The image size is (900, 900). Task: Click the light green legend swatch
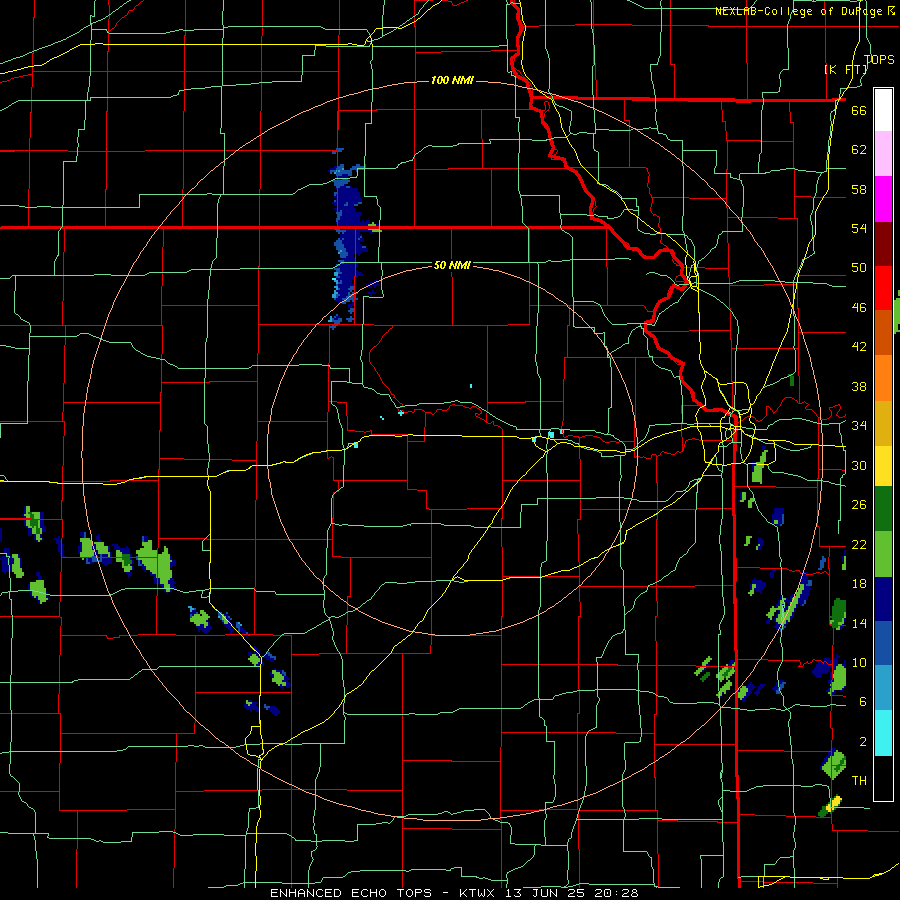coord(883,554)
